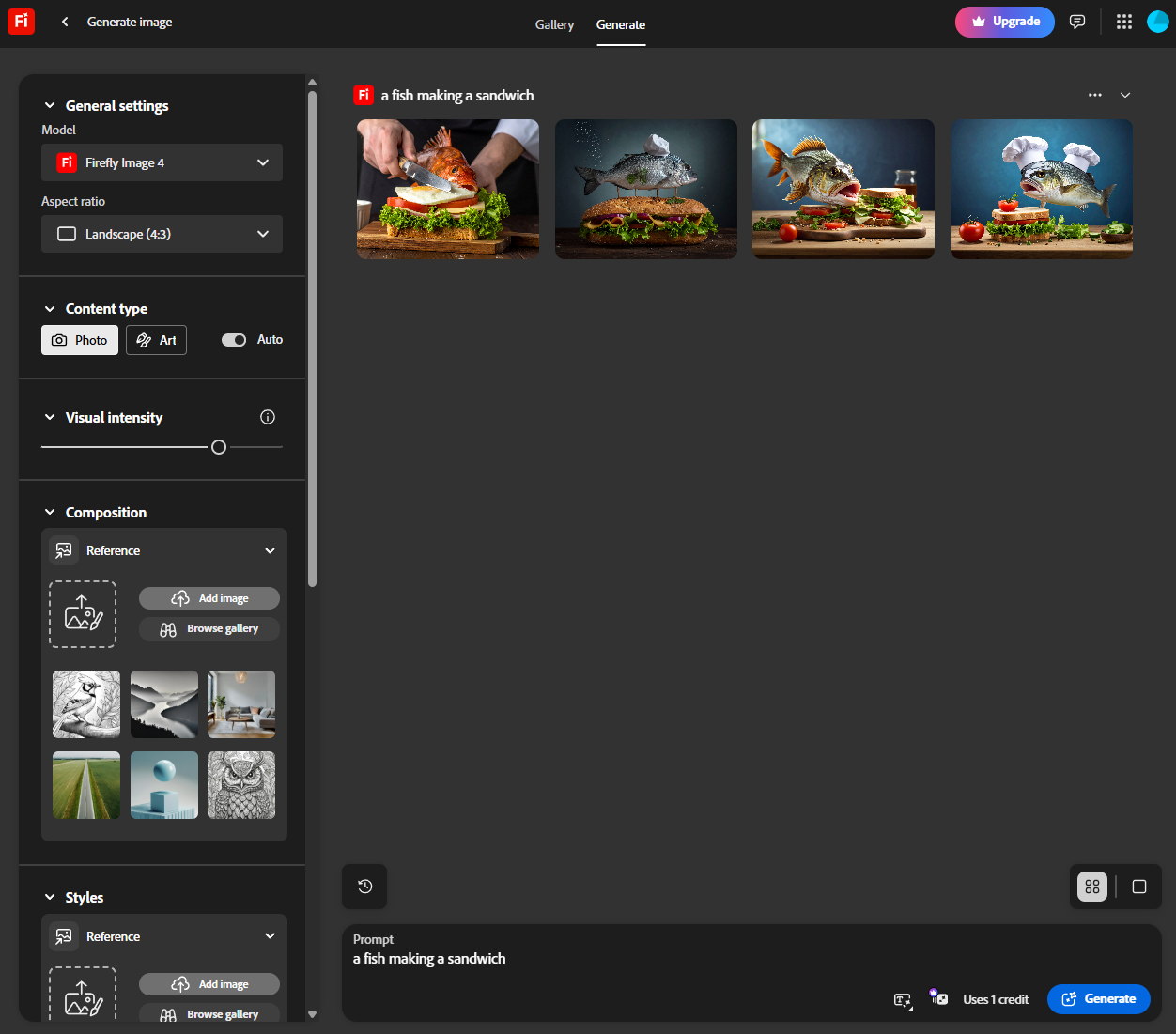This screenshot has height=1034, width=1176.
Task: Click the feedback speech bubble icon
Action: pyautogui.click(x=1076, y=22)
